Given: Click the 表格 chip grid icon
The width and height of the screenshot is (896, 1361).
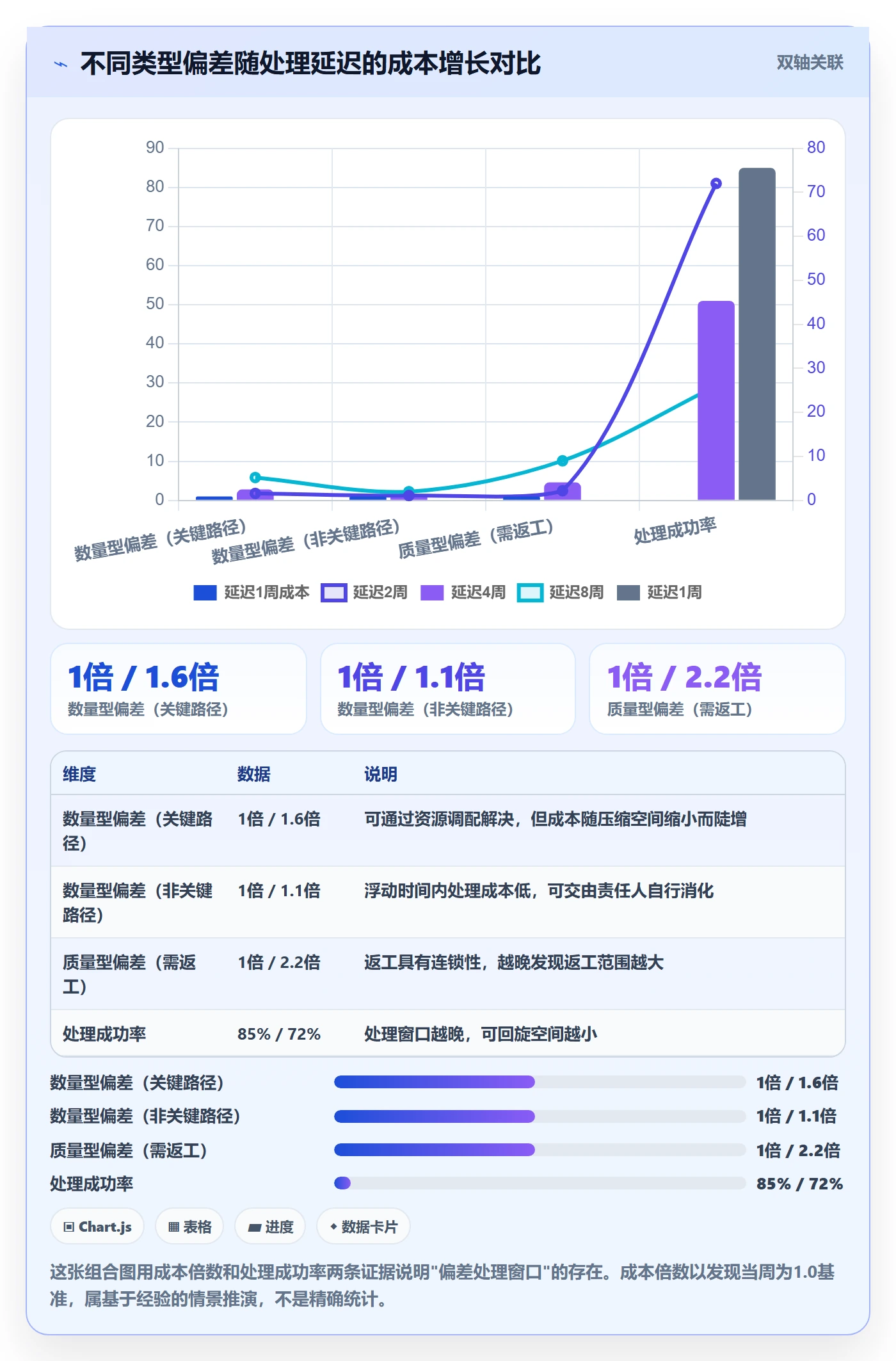Looking at the screenshot, I should [x=173, y=1227].
